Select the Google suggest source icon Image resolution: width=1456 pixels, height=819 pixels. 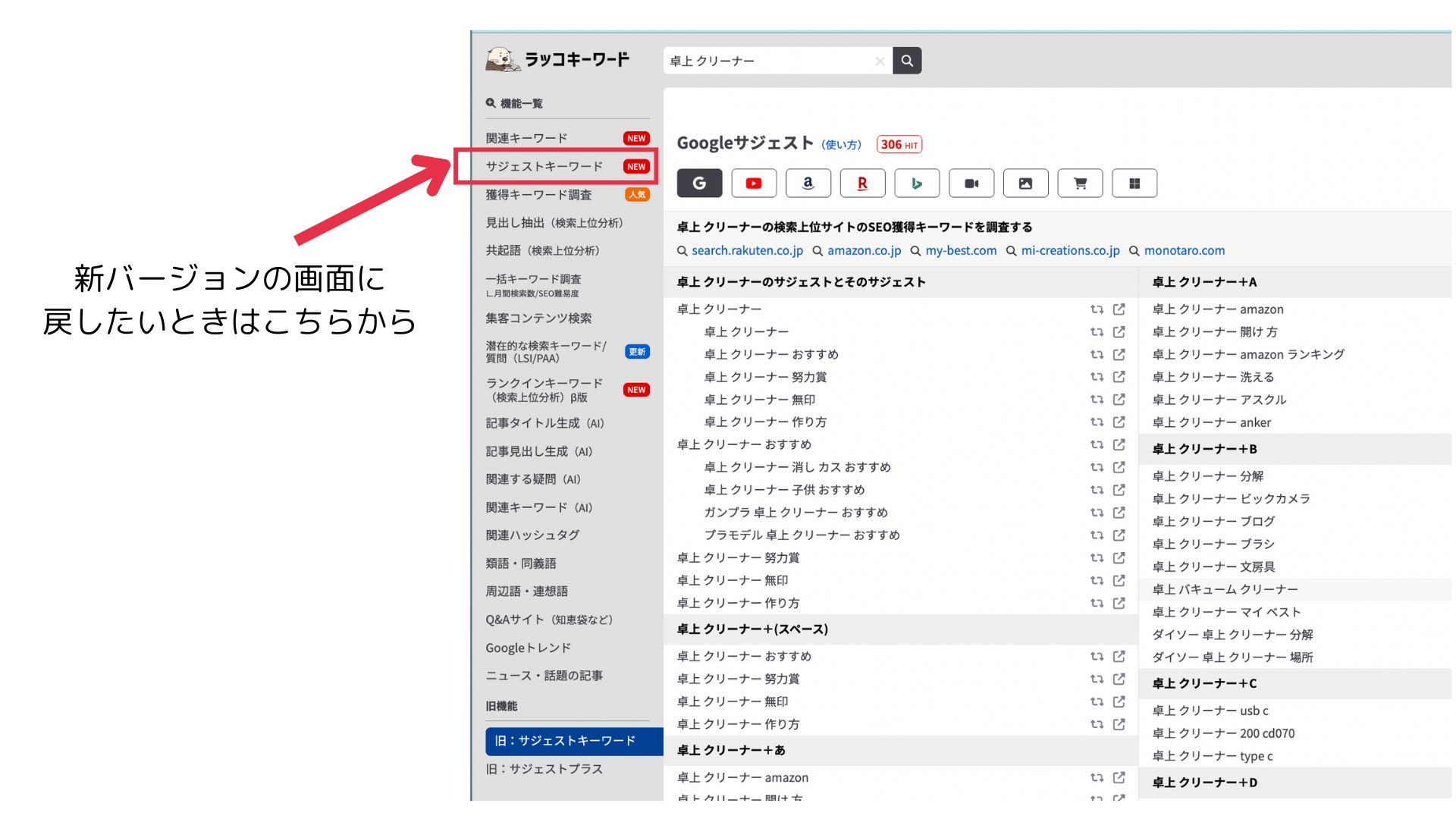click(699, 184)
